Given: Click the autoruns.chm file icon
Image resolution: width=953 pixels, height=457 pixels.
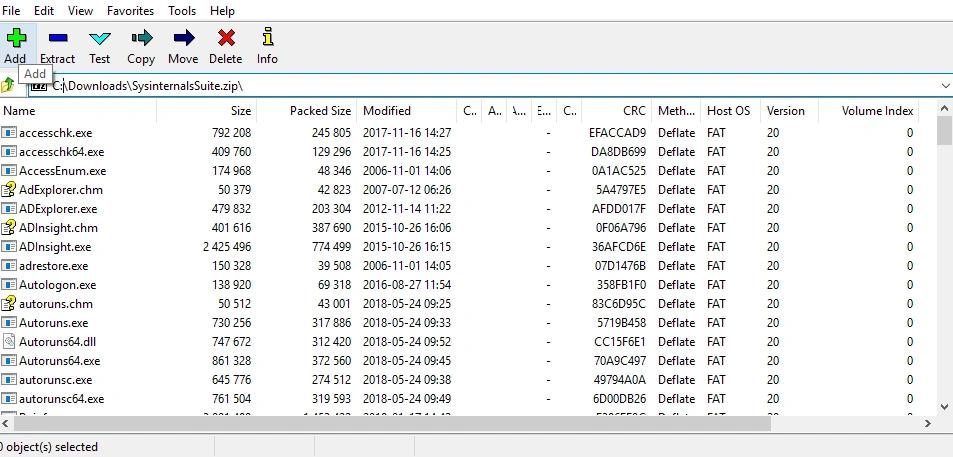Looking at the screenshot, I should [x=9, y=304].
